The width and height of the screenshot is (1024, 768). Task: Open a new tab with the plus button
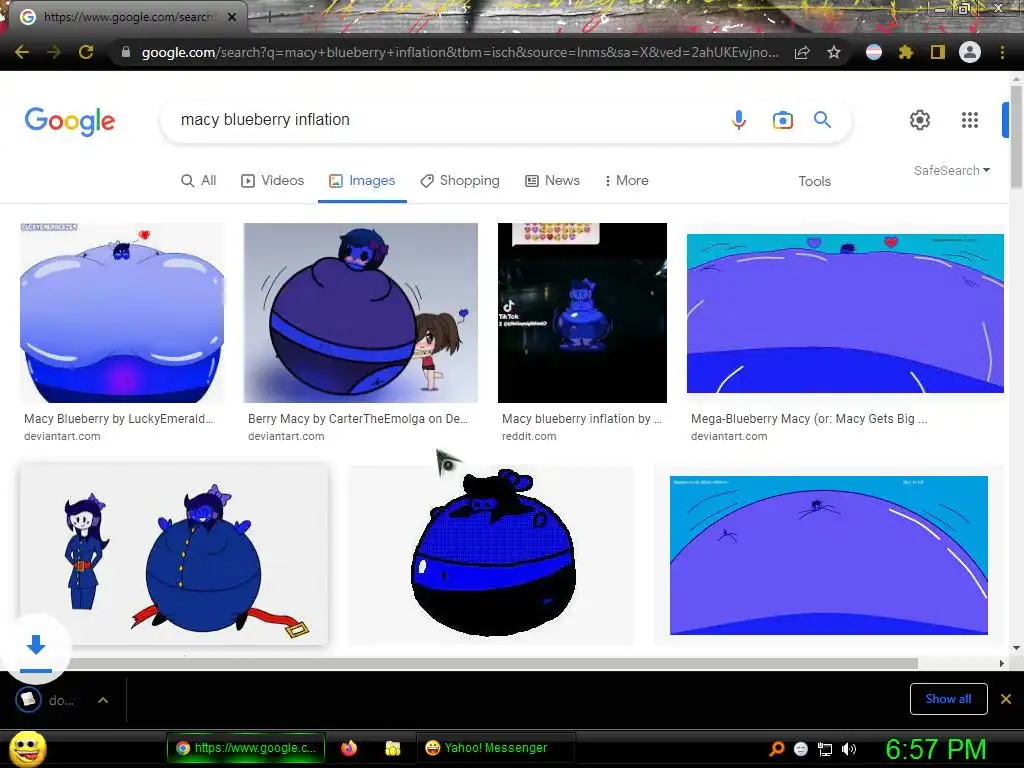pyautogui.click(x=269, y=17)
